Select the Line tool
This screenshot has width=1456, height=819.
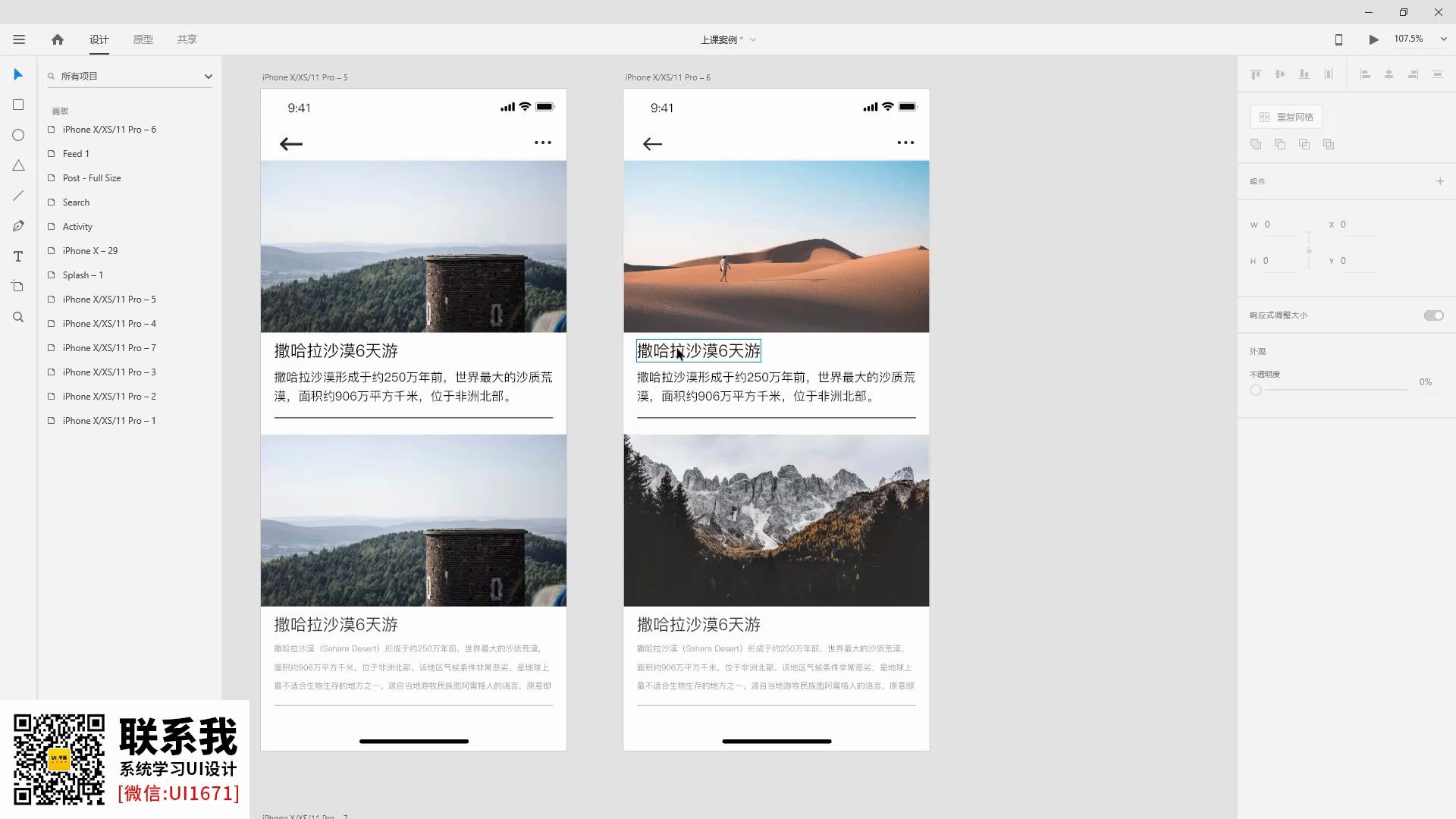click(18, 196)
